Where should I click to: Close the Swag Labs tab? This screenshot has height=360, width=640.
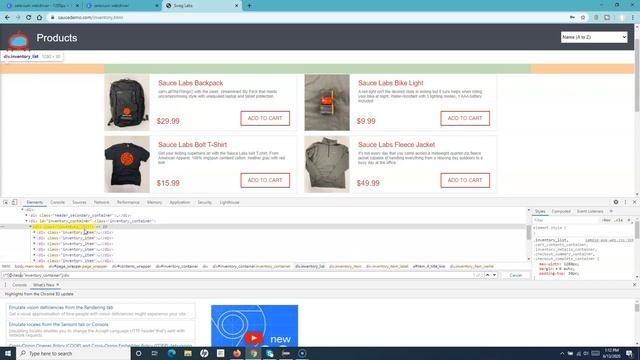pyautogui.click(x=237, y=6)
